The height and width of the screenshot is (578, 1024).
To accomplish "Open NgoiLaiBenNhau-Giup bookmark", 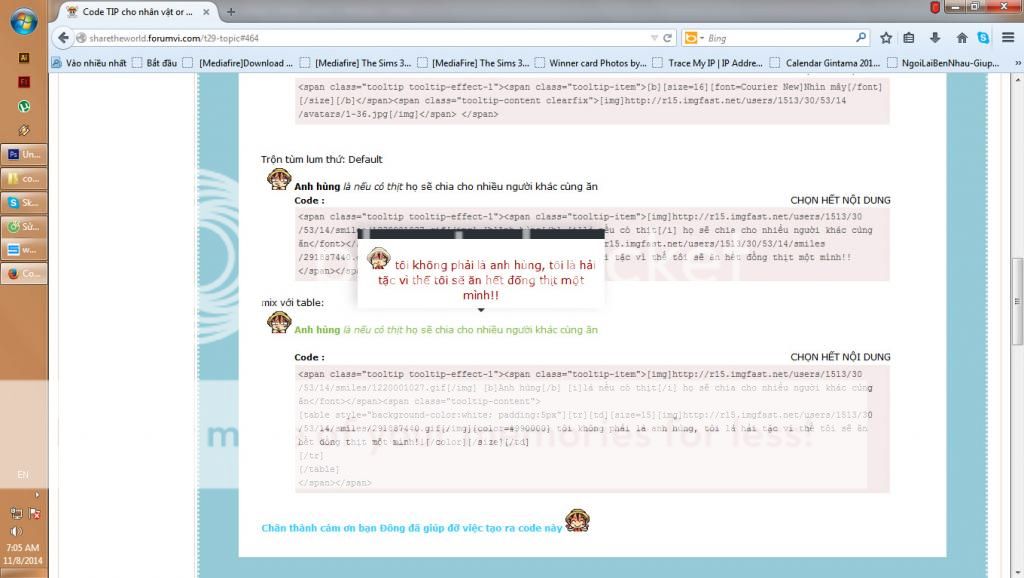I will (944, 63).
